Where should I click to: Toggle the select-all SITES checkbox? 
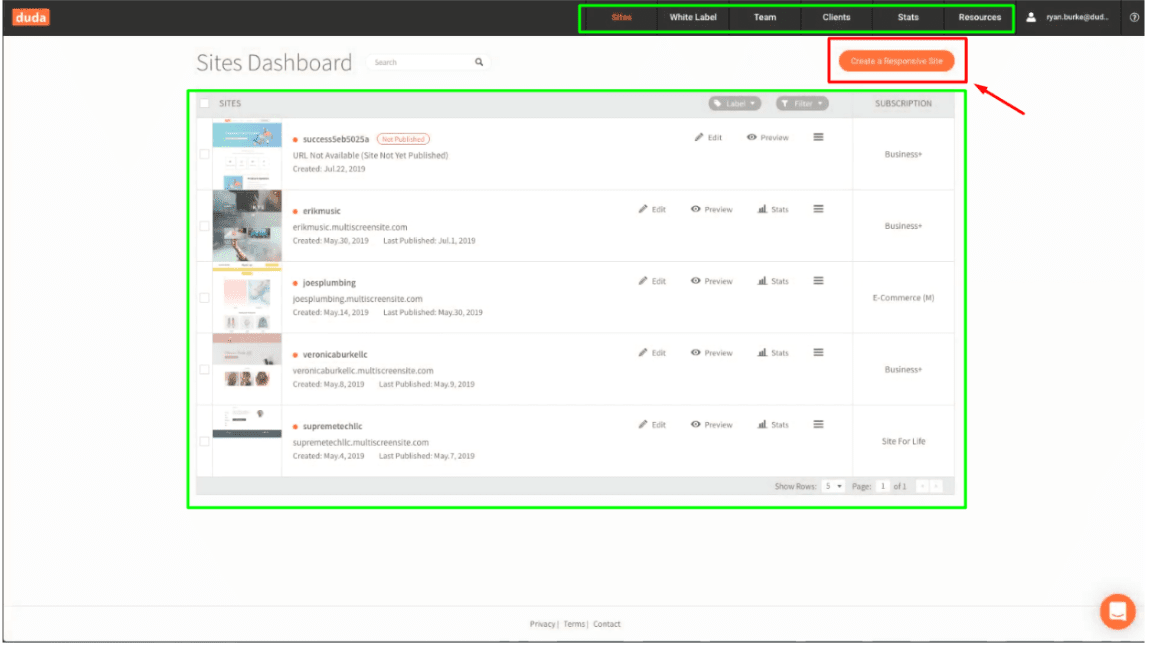point(206,104)
